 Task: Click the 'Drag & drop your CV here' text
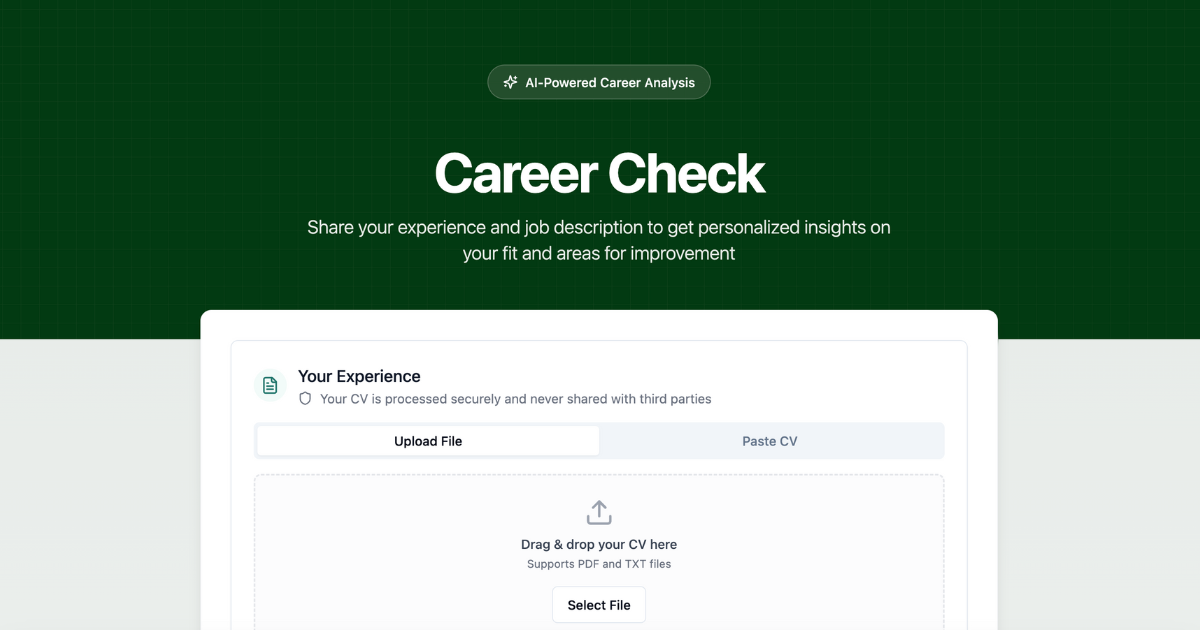click(598, 544)
